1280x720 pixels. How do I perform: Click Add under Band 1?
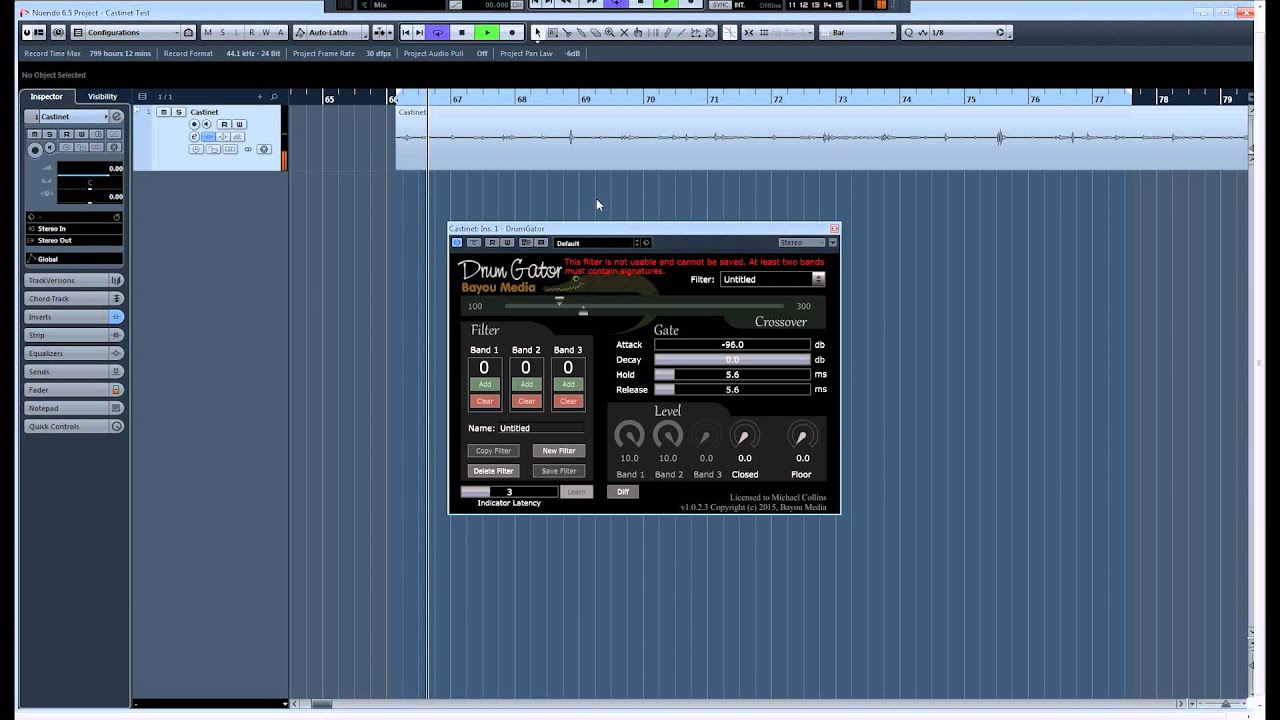pos(484,384)
